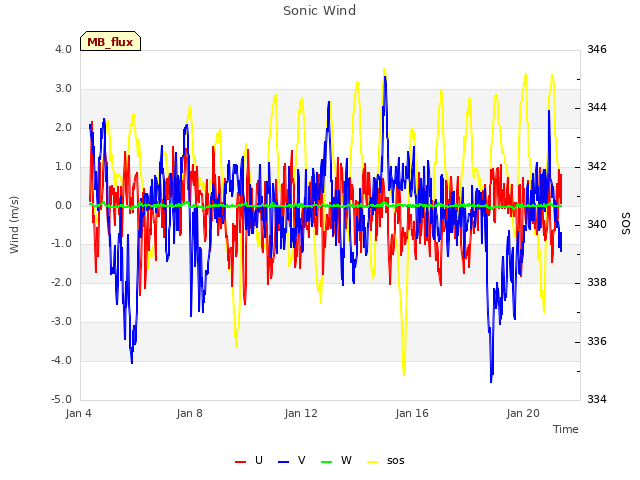Click the -3.0 left axis value
640x480 pixels.
coord(61,322)
